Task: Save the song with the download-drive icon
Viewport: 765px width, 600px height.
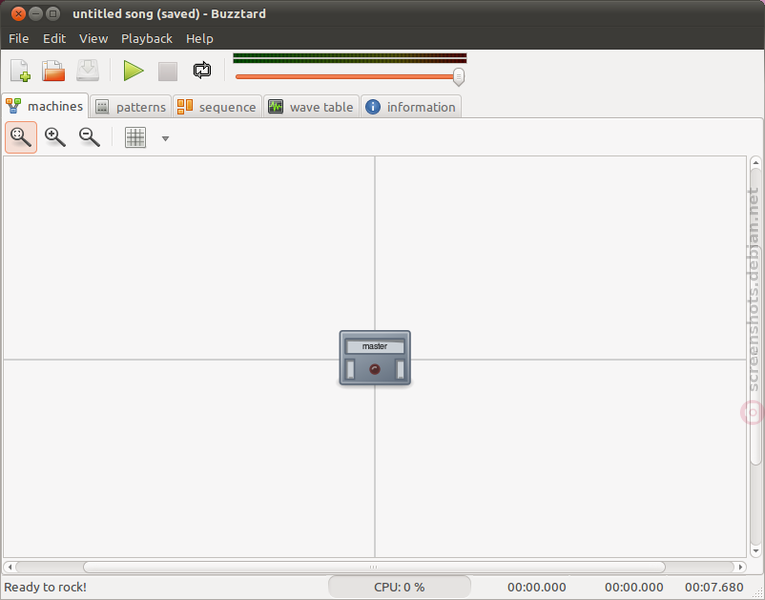Action: [x=88, y=71]
